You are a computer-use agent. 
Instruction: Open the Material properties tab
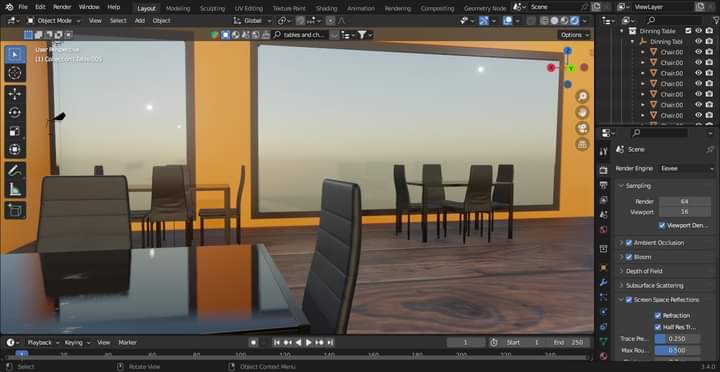603,356
